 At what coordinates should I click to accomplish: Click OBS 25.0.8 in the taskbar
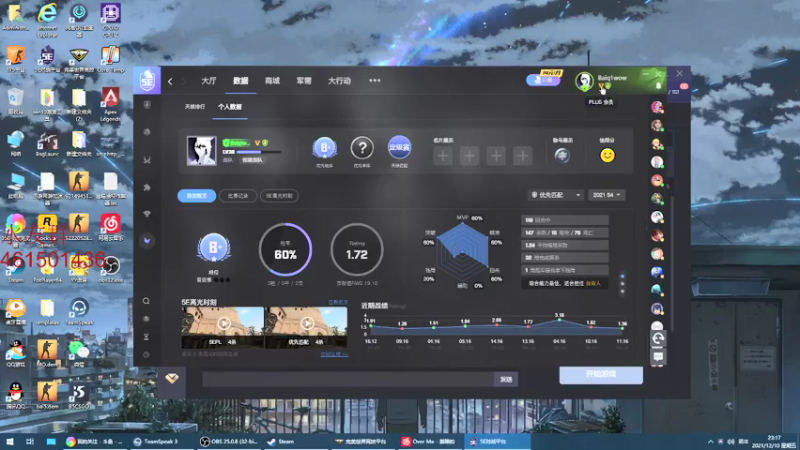[229, 441]
